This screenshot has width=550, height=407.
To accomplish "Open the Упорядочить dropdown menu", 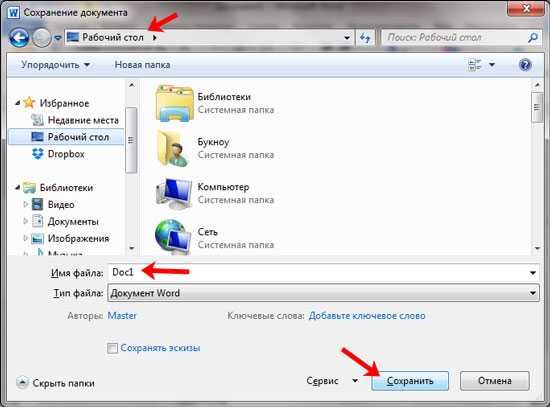I will coord(55,65).
